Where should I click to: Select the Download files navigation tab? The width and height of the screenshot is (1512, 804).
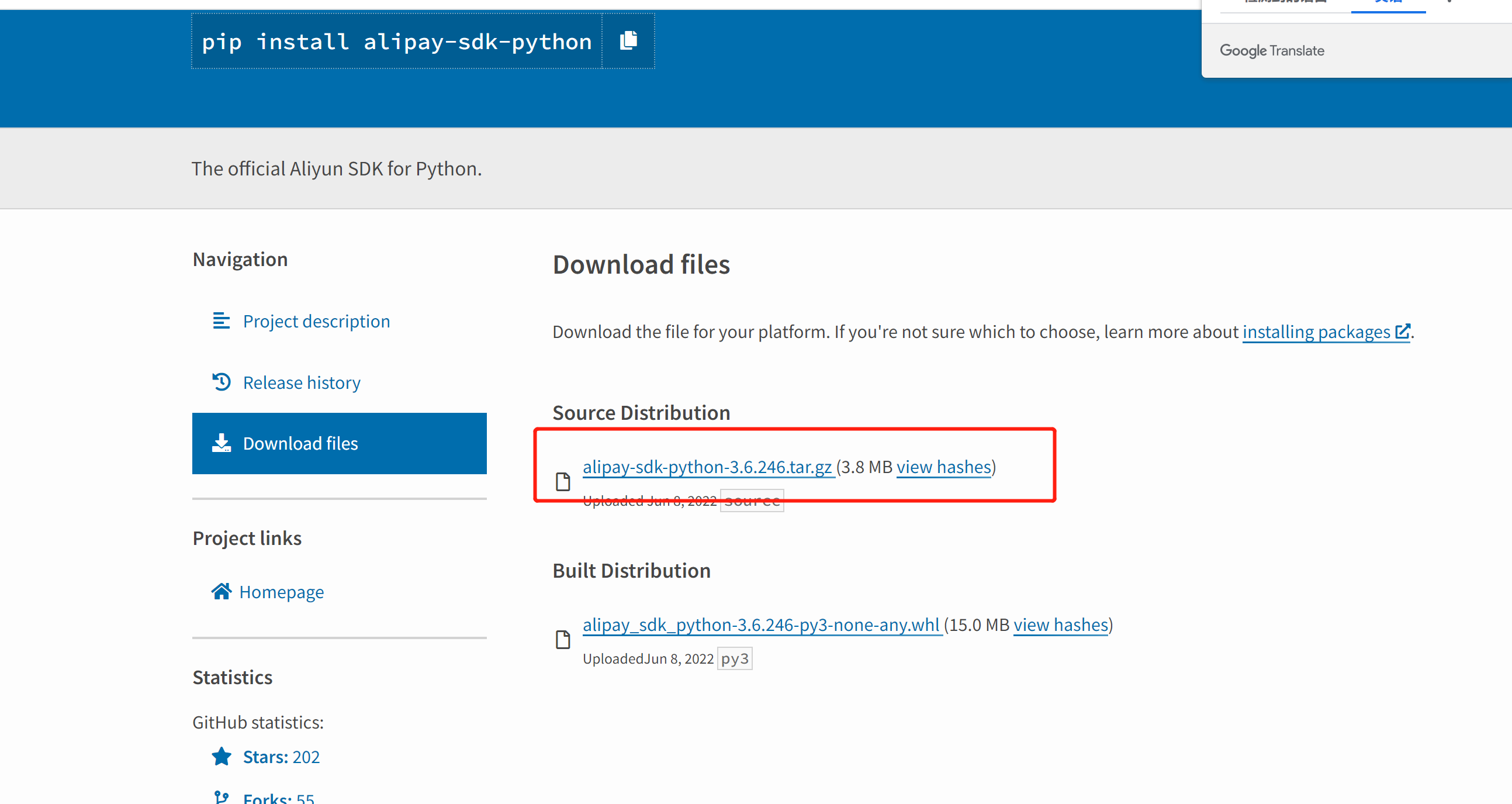(x=338, y=443)
